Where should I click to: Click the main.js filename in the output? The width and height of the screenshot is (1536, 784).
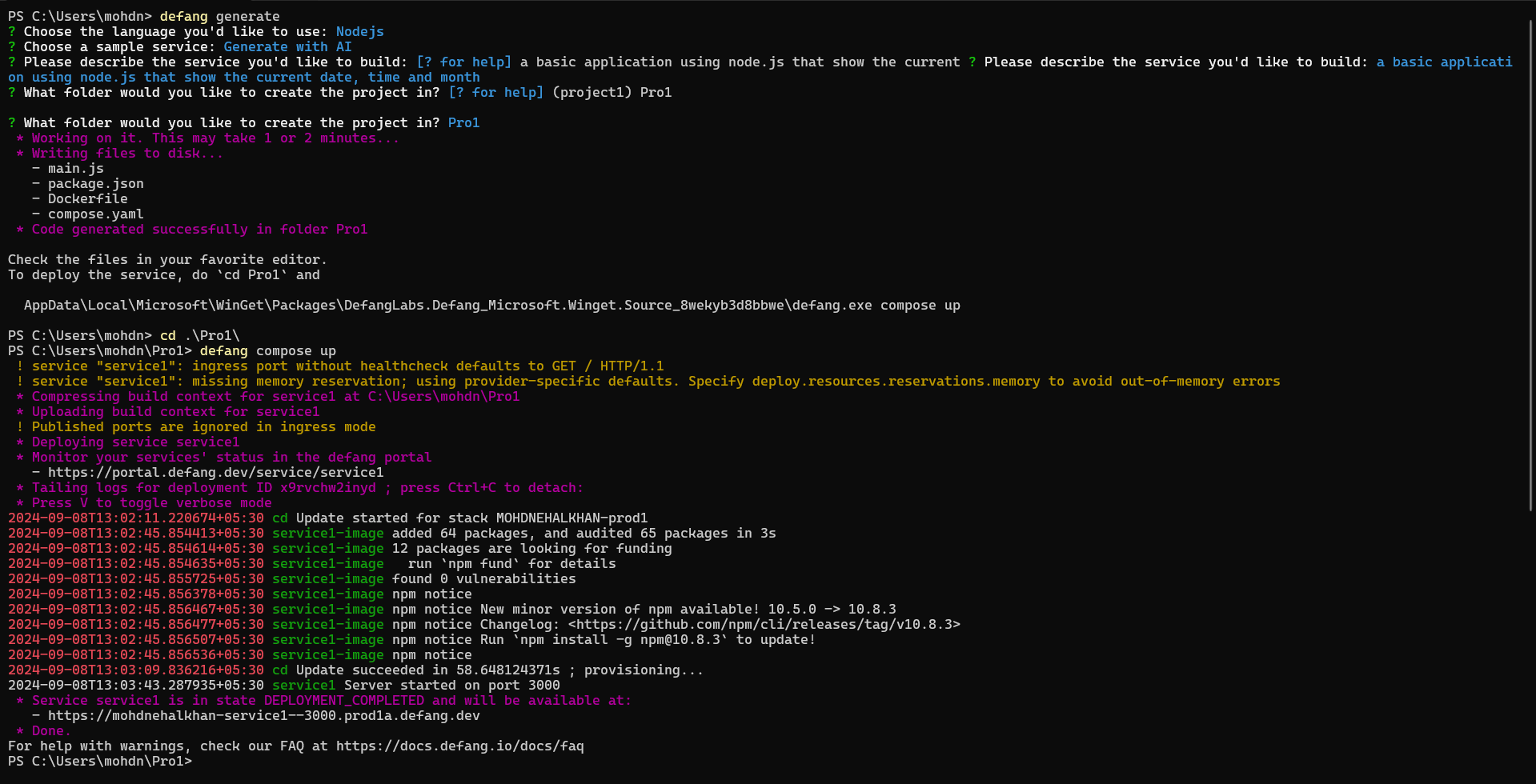pyautogui.click(x=76, y=168)
